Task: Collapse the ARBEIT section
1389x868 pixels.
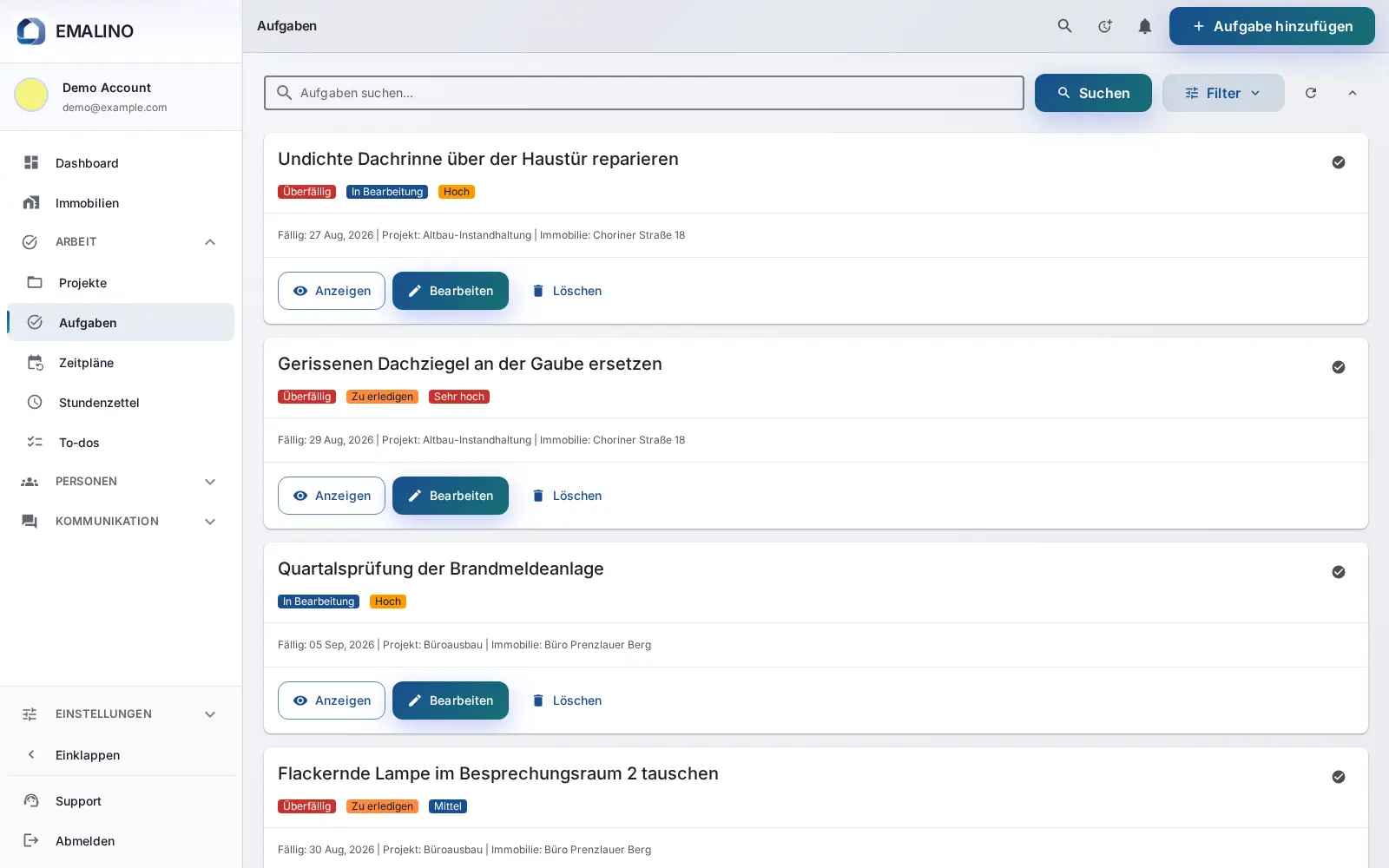Action: 121,242
